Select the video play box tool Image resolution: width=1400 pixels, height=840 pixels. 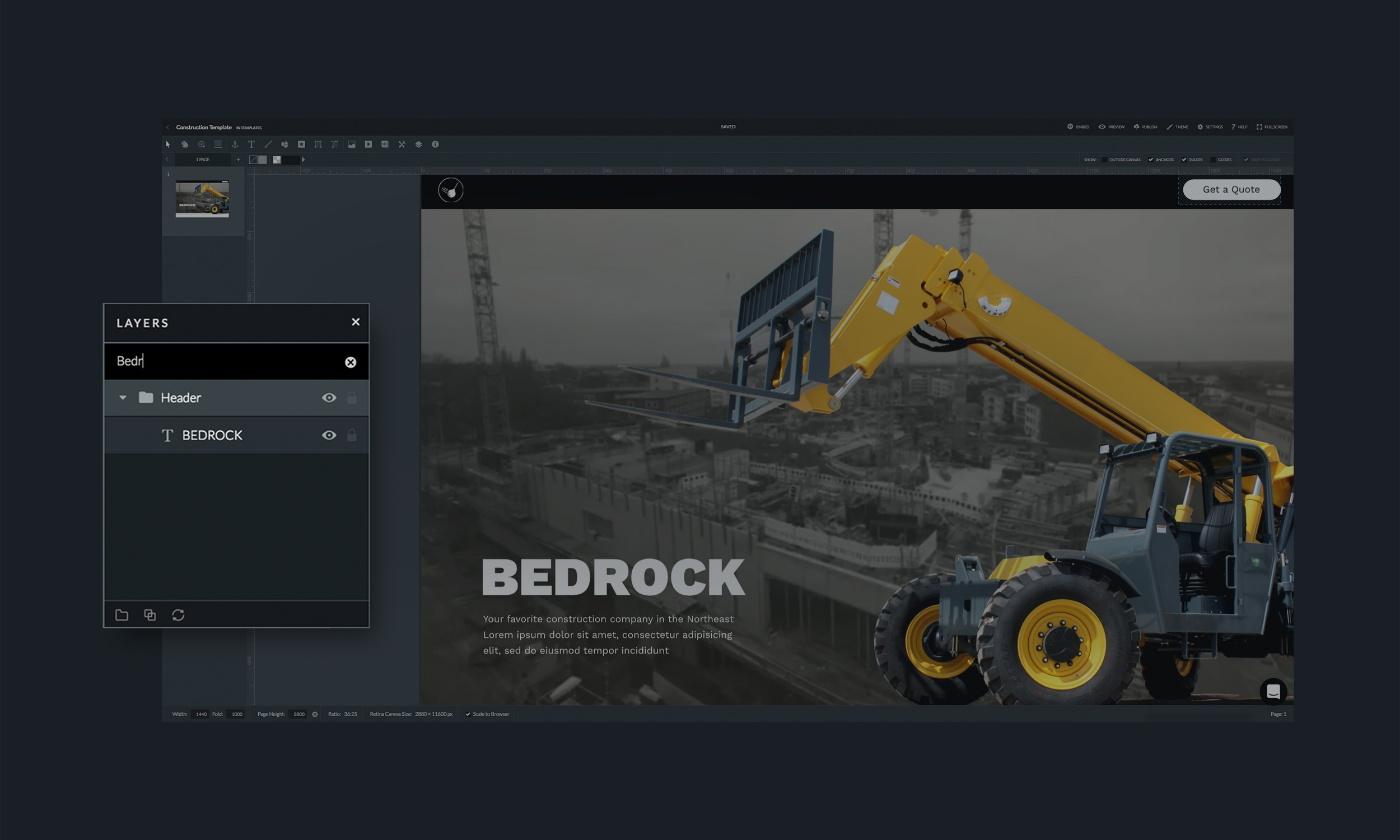pyautogui.click(x=368, y=144)
